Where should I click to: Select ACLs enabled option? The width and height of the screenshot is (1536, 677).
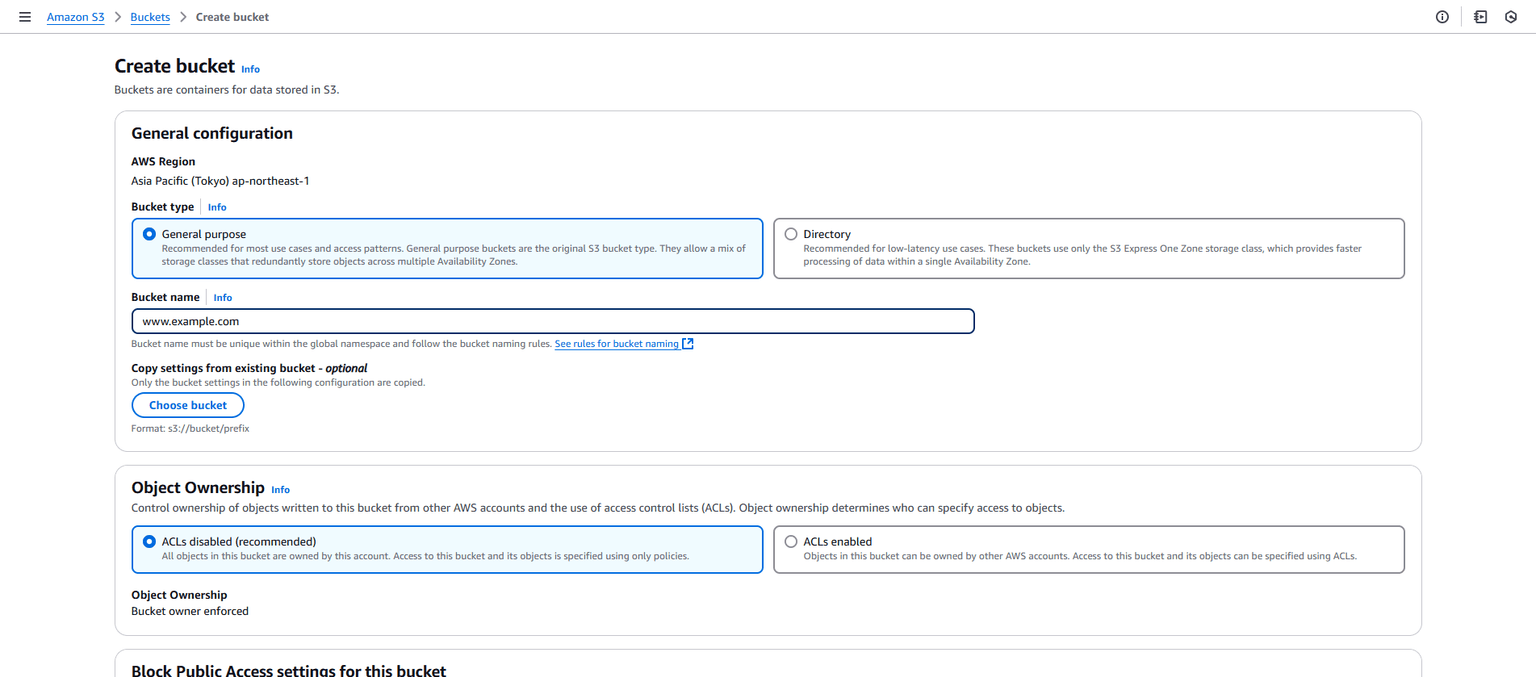[x=791, y=541]
